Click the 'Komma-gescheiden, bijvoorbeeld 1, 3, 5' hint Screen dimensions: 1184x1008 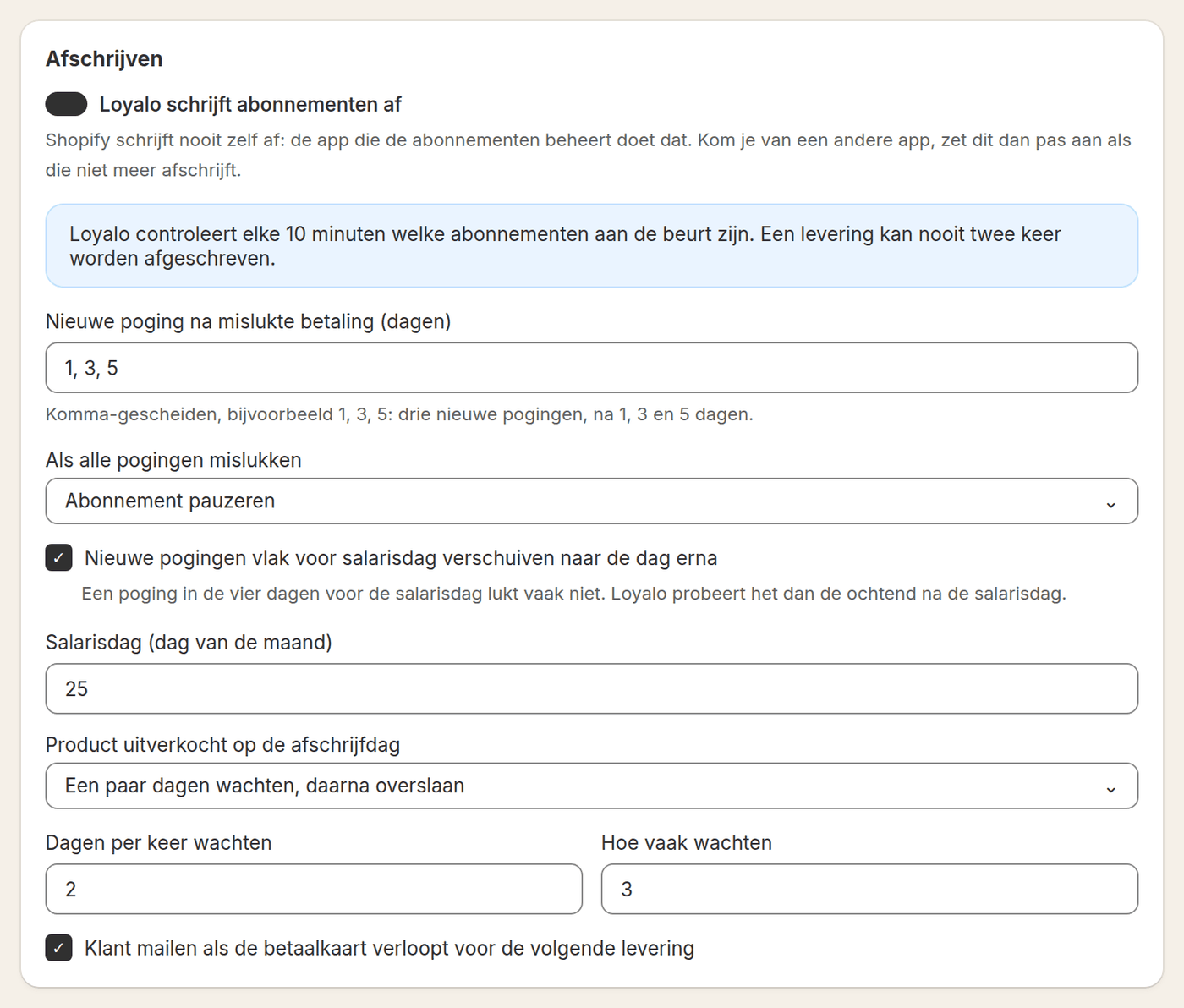click(399, 414)
